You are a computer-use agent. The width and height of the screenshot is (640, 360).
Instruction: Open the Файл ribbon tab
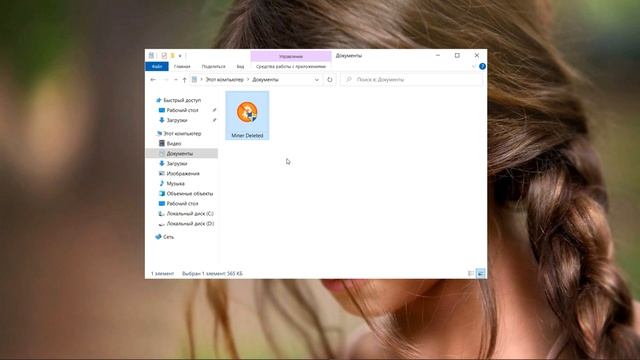click(x=157, y=67)
